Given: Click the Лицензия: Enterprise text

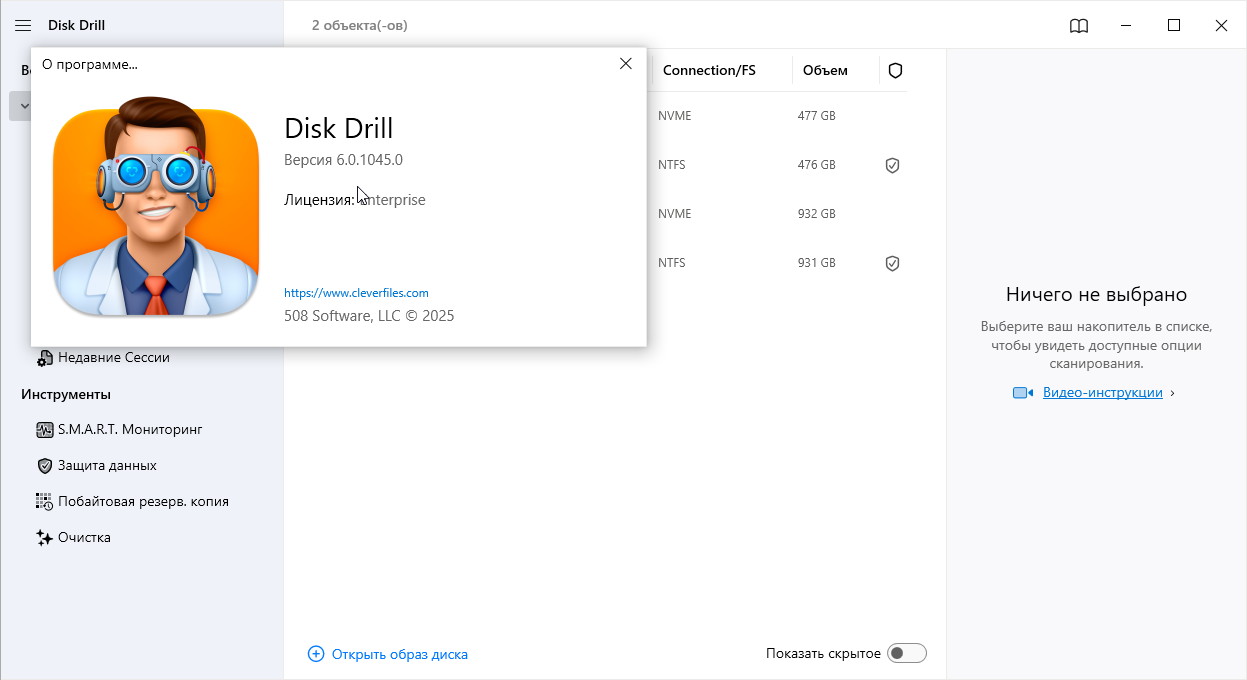Looking at the screenshot, I should point(355,200).
